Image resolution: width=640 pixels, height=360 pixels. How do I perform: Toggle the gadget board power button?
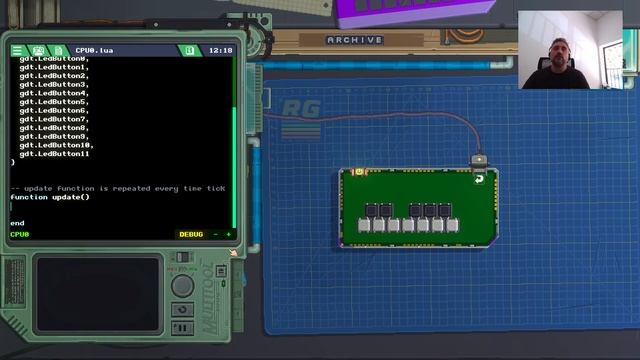click(359, 172)
